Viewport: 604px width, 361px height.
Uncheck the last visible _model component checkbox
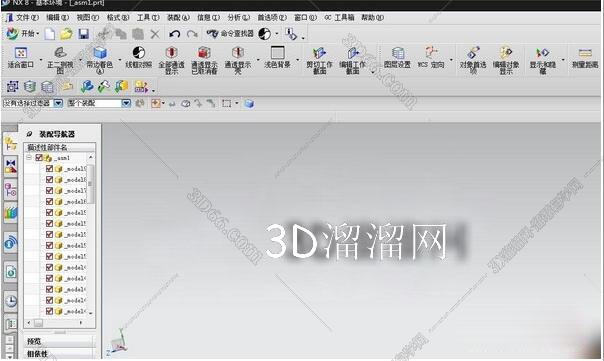(49, 311)
